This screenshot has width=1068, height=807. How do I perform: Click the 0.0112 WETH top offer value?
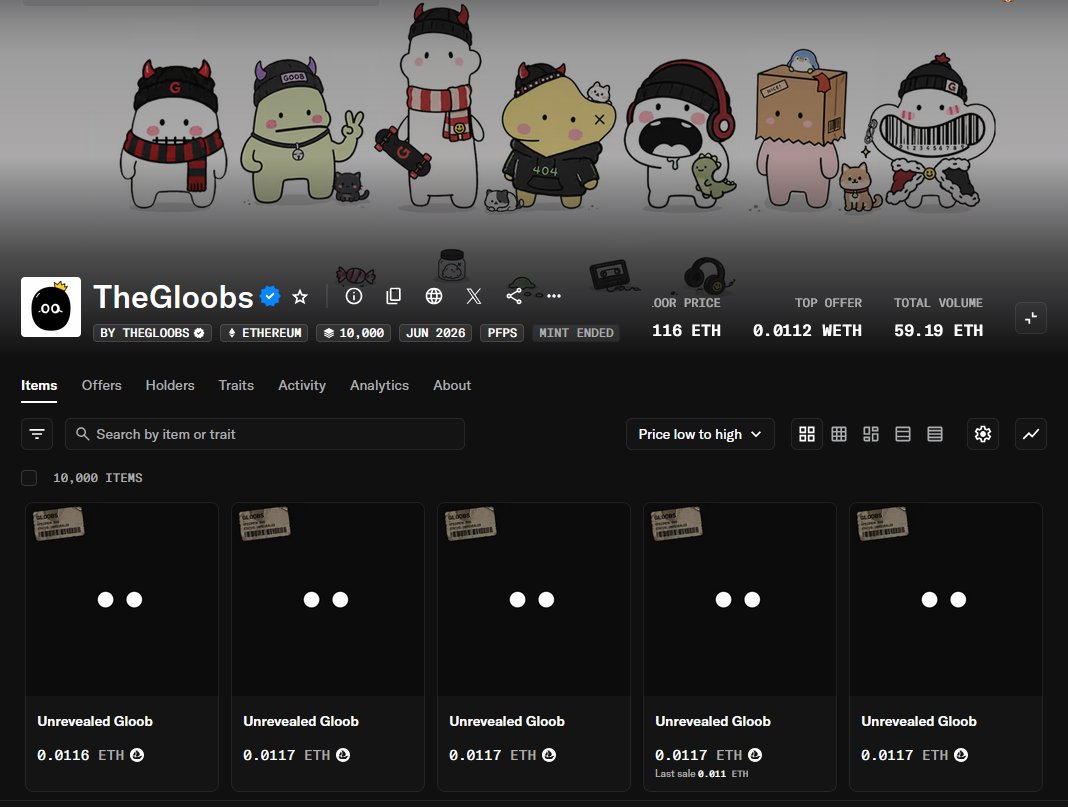pyautogui.click(x=807, y=330)
